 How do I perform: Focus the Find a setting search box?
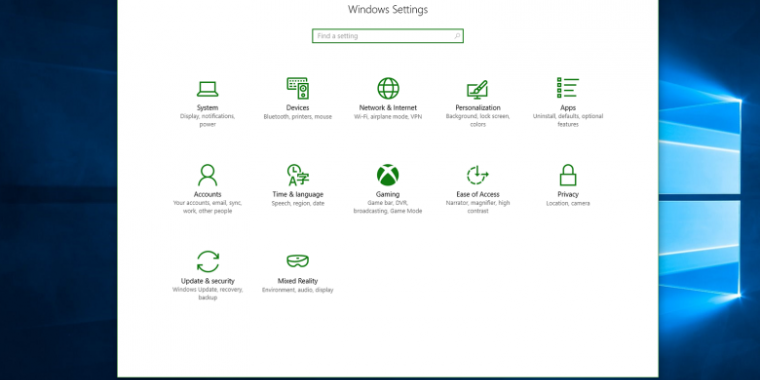pos(388,36)
